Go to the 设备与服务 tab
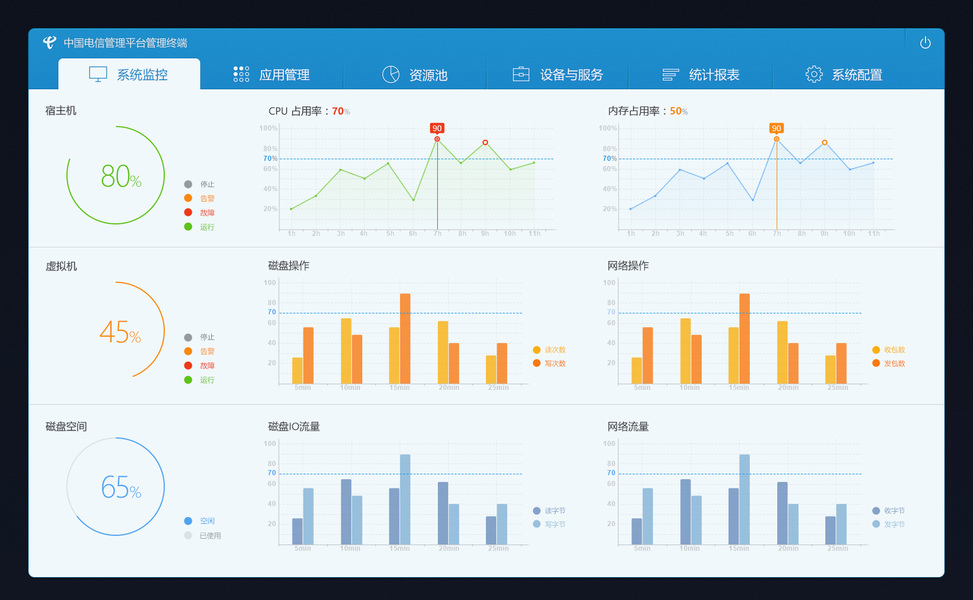Screen dimensions: 973x600 557,74
